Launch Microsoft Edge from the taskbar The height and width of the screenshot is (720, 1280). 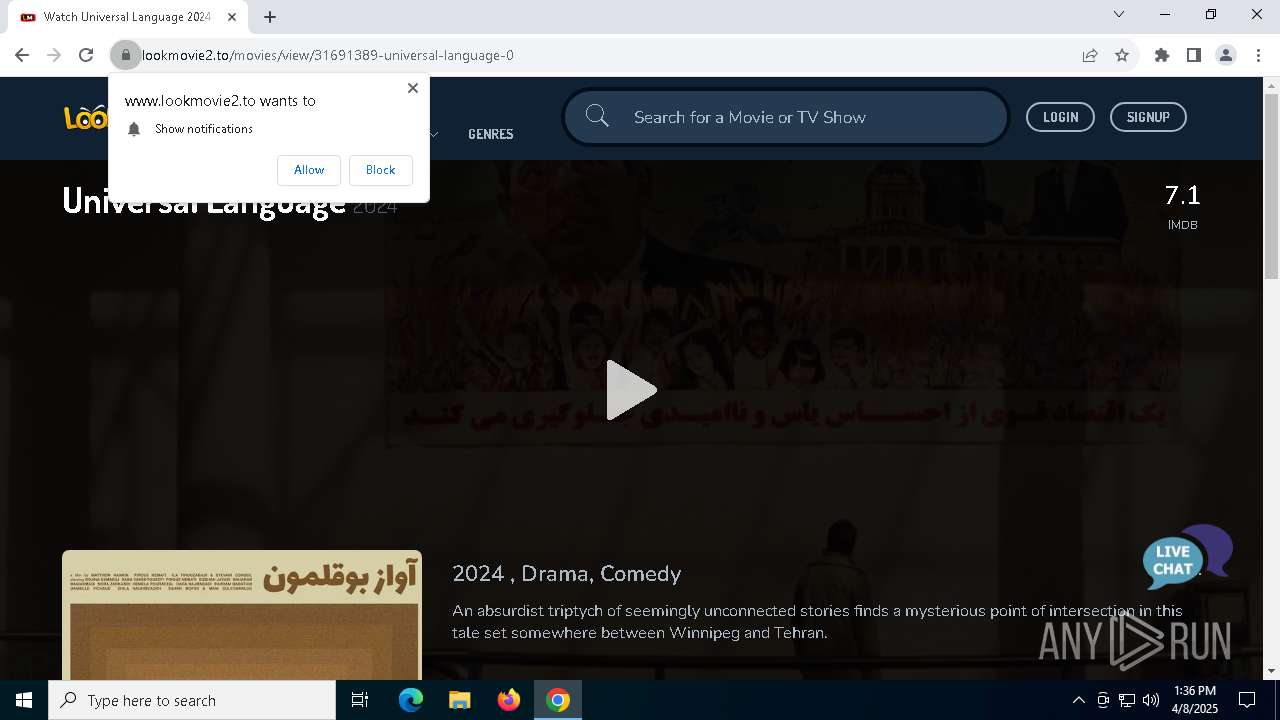pyautogui.click(x=411, y=700)
